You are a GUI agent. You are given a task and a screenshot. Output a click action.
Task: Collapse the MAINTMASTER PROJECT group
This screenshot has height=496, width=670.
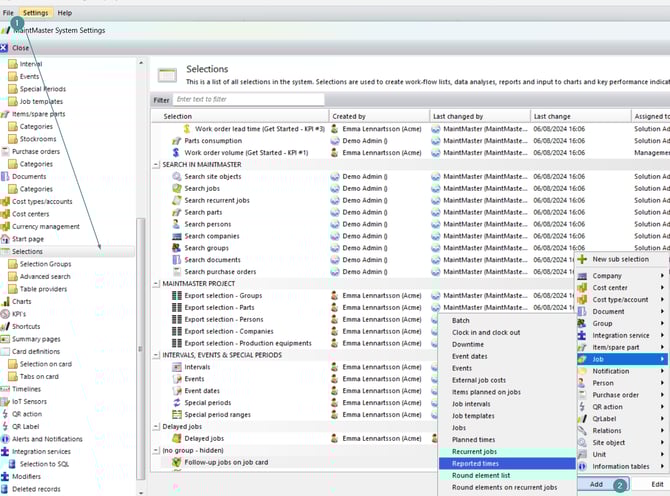(x=156, y=283)
